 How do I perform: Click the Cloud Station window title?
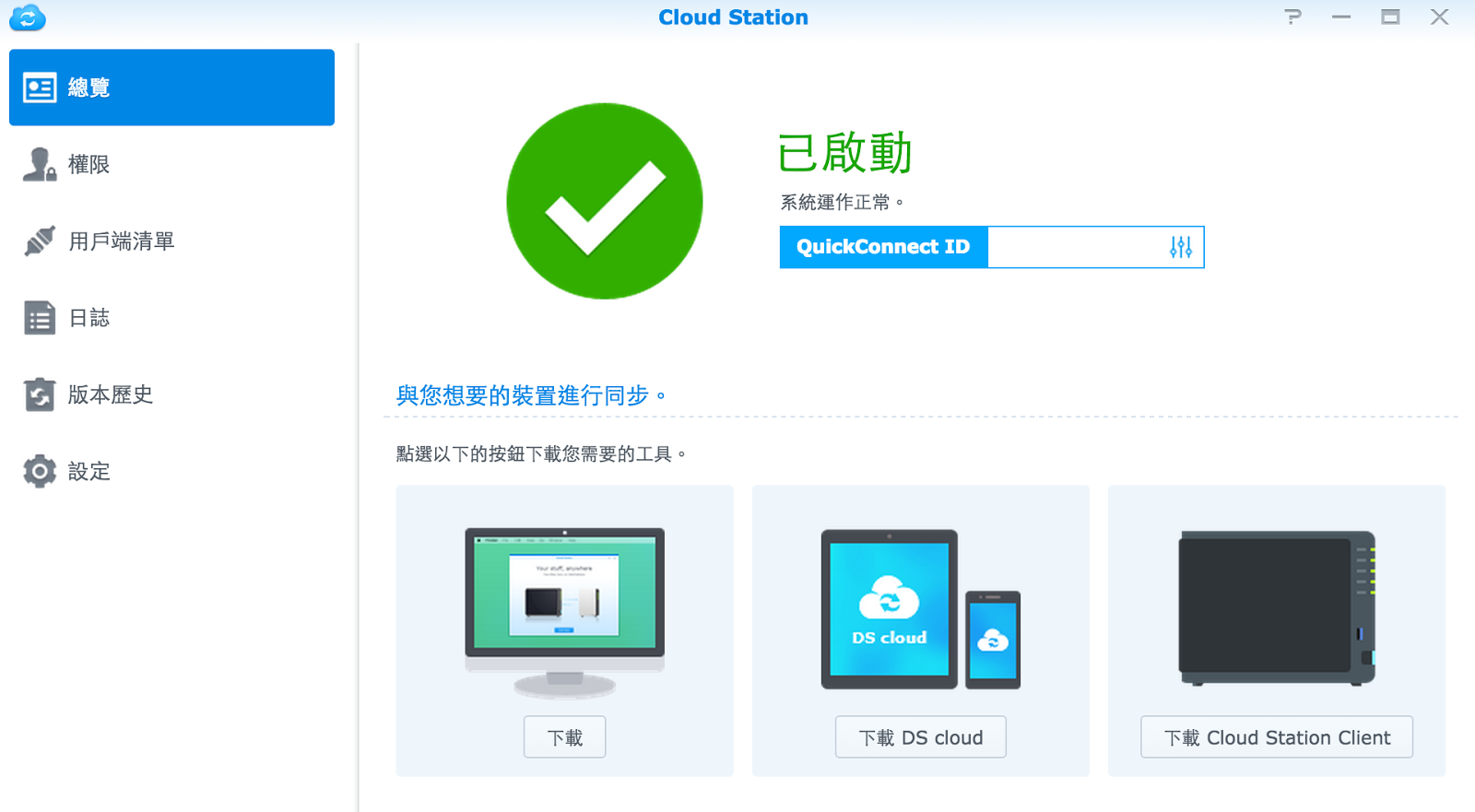click(x=734, y=18)
